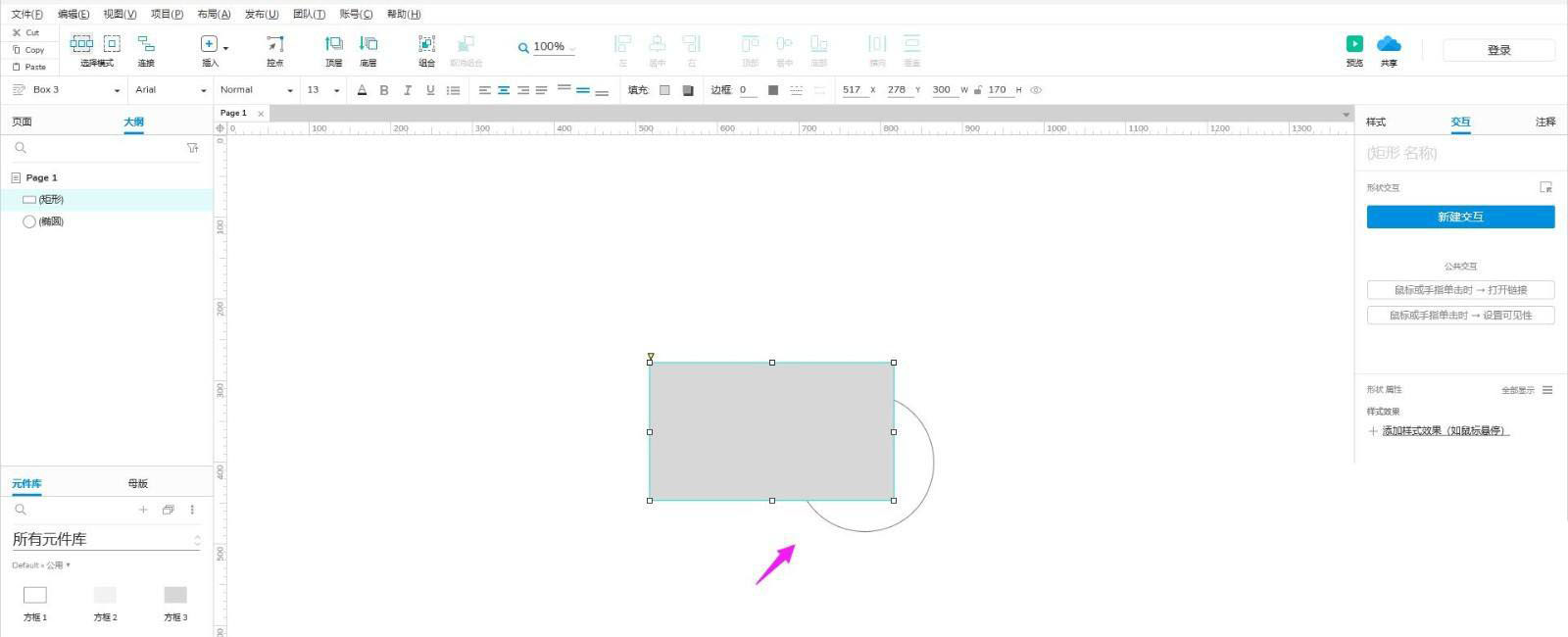Screen dimensions: 1568x637
Task: Open the Arial font dropdown
Action: click(171, 90)
